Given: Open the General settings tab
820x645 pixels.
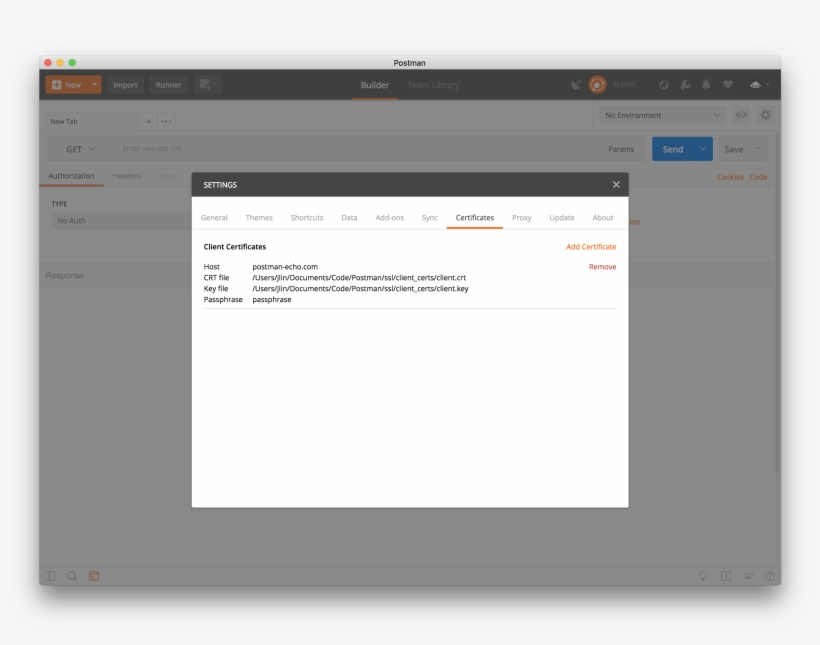Looking at the screenshot, I should click(214, 218).
